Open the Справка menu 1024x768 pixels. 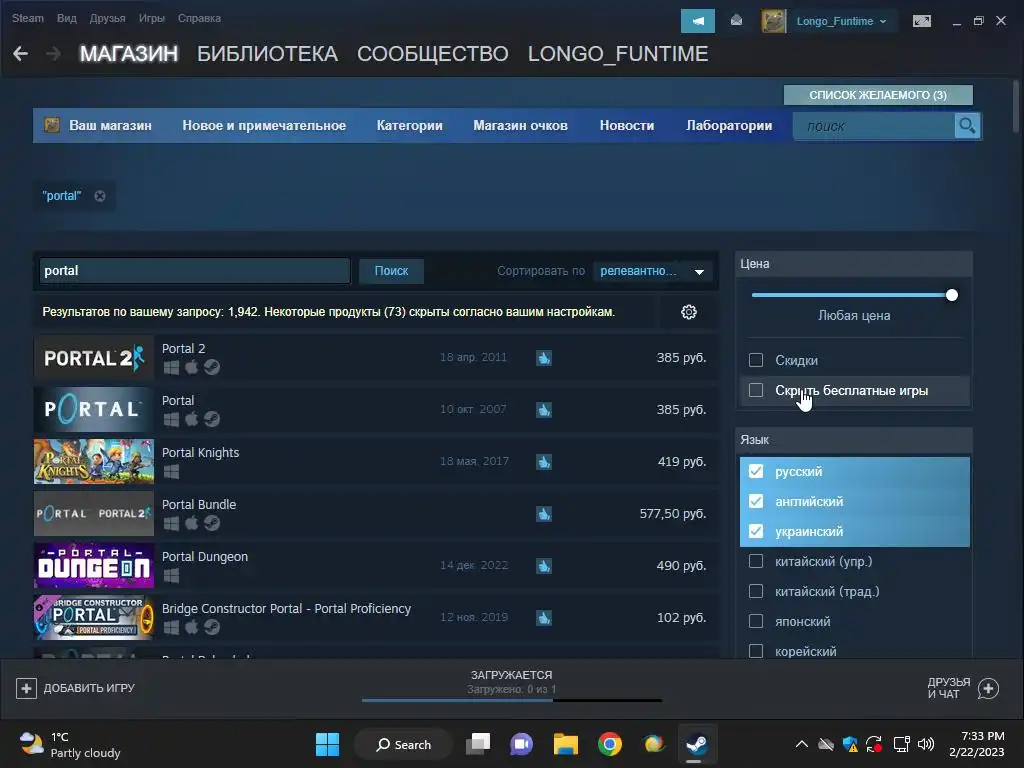[x=199, y=18]
